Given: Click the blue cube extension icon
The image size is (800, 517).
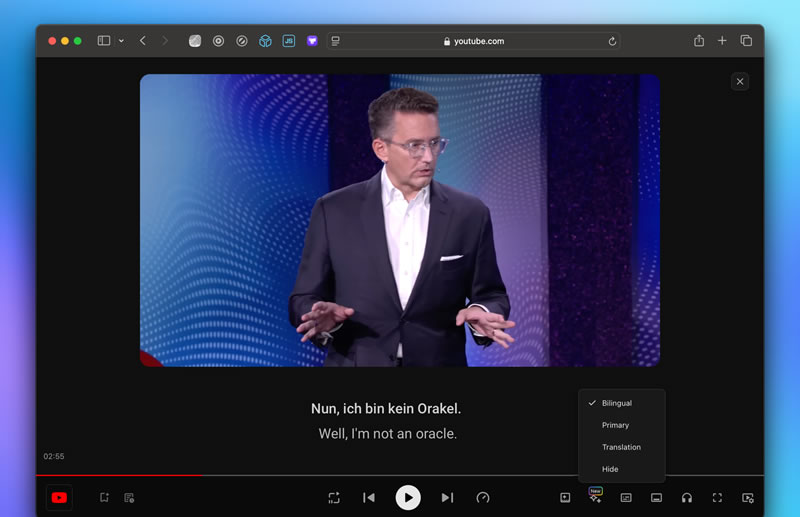Looking at the screenshot, I should tap(265, 41).
